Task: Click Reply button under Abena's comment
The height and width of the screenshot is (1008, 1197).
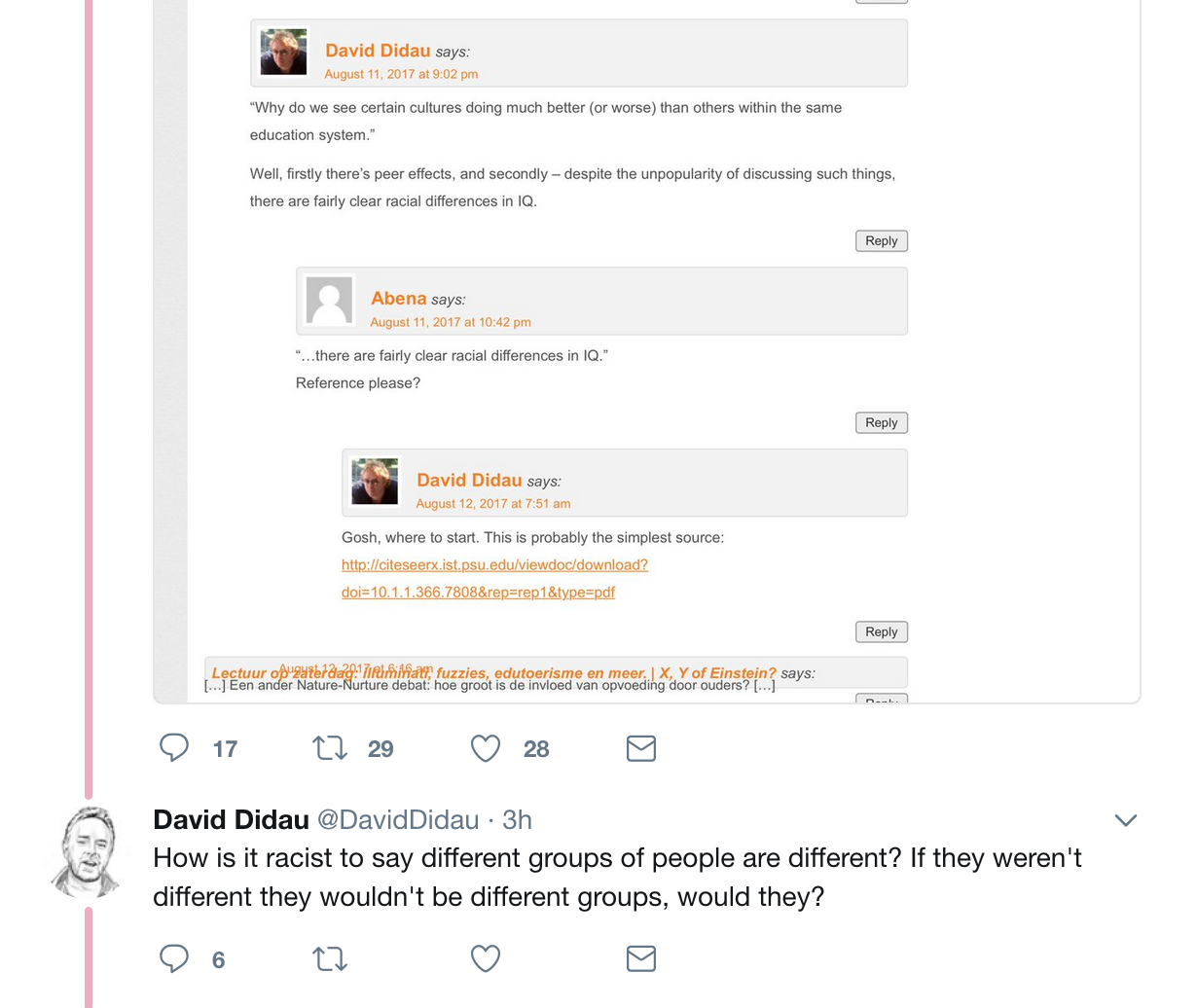Action: click(882, 422)
